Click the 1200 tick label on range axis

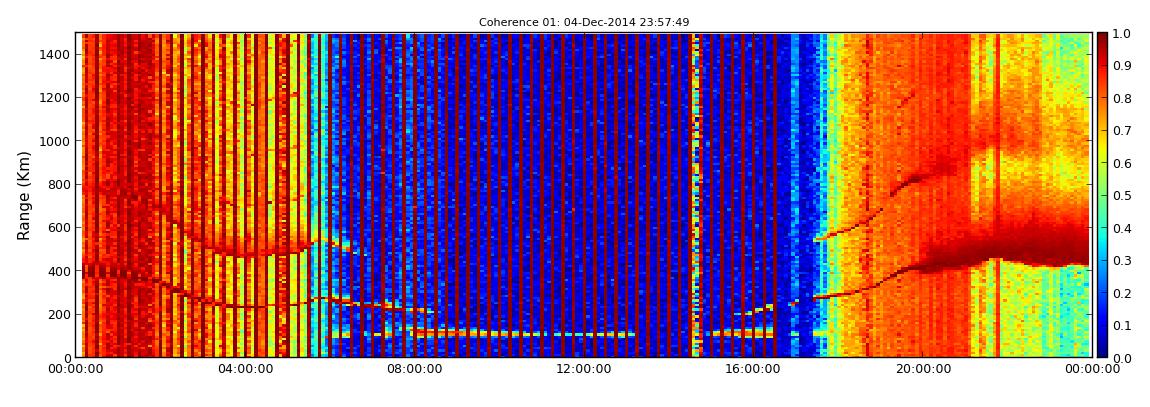pyautogui.click(x=57, y=98)
